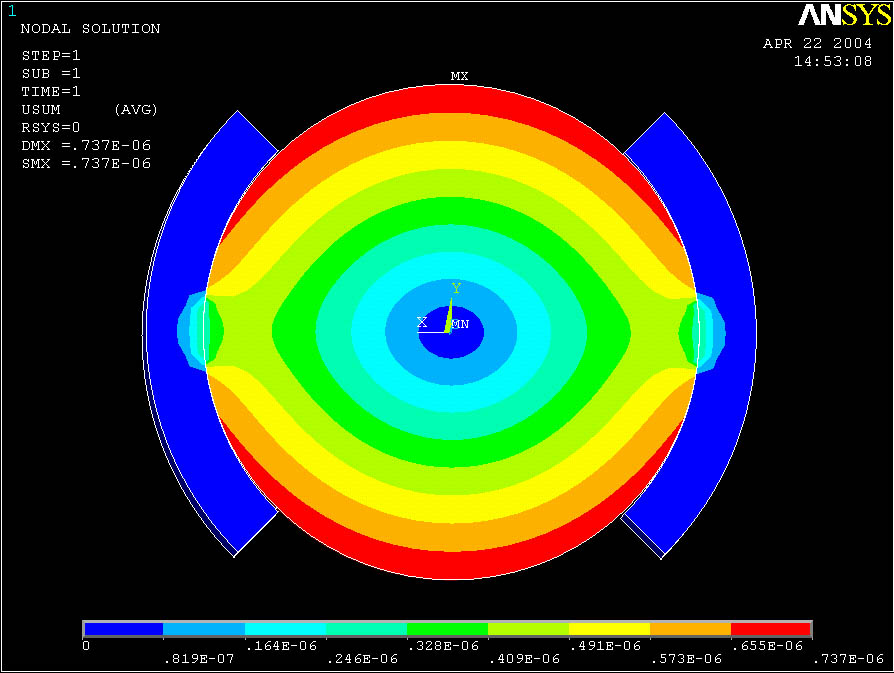Click the cyan legend swatch
Image resolution: width=894 pixels, height=673 pixels.
point(285,629)
